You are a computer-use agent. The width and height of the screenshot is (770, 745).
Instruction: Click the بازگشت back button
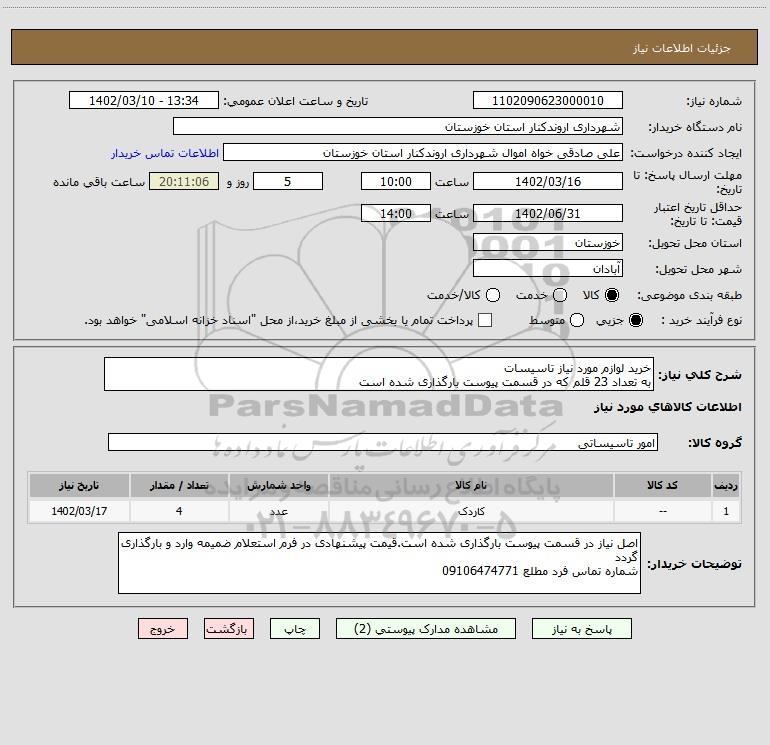229,629
